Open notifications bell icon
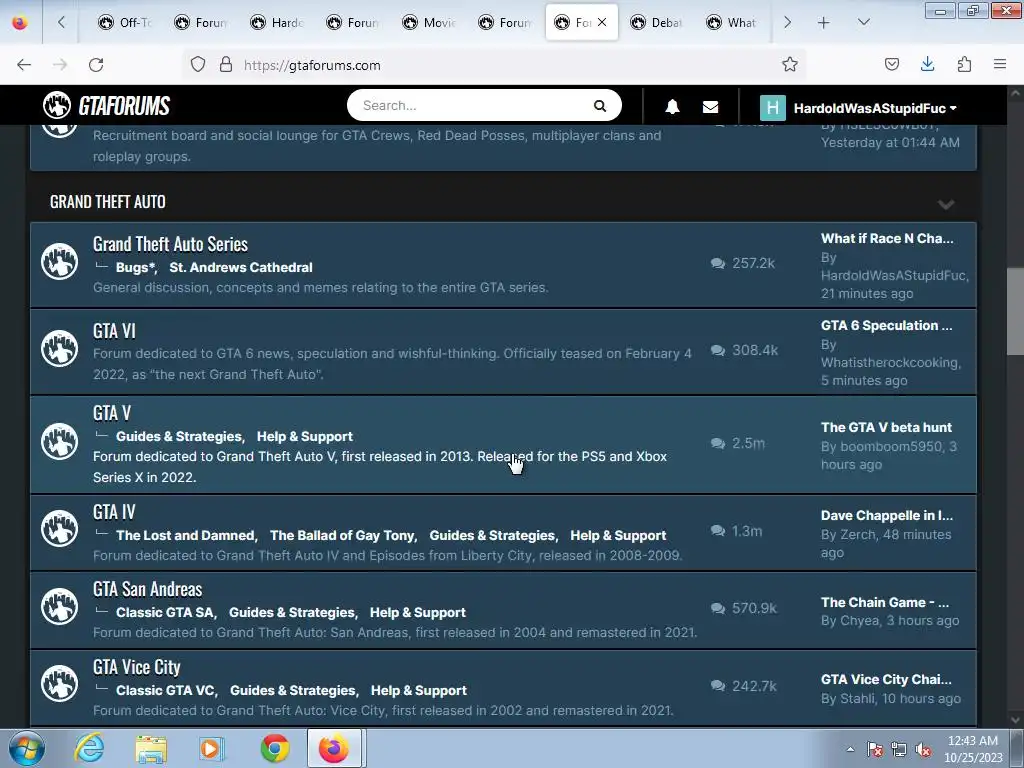This screenshot has height=768, width=1024. (672, 107)
